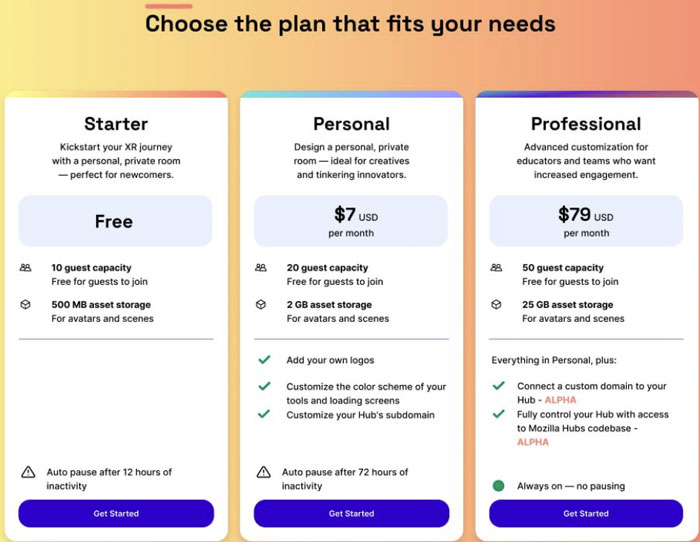
Task: Click the Starter plan guest capacity people icon
Action: coord(25,268)
